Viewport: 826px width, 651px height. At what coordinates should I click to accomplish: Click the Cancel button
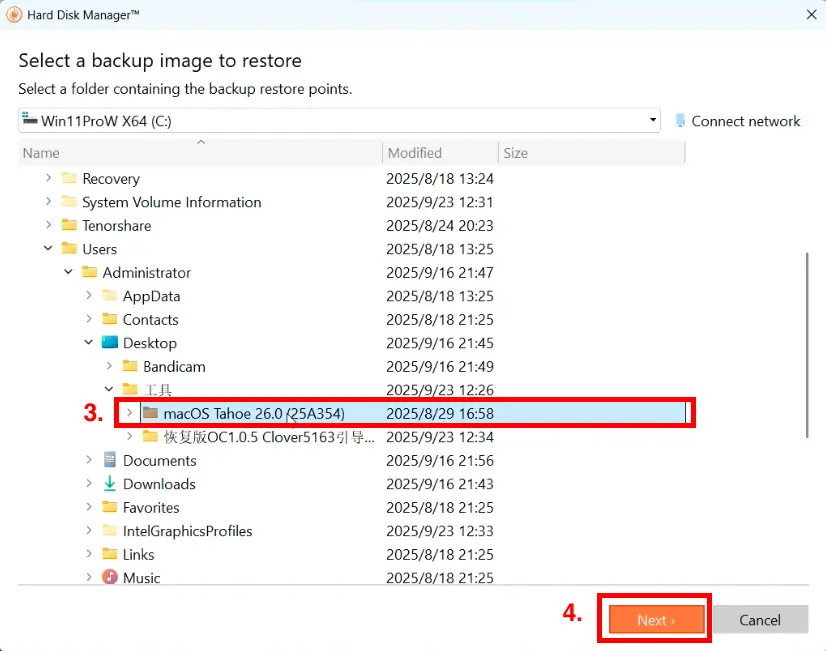point(760,619)
